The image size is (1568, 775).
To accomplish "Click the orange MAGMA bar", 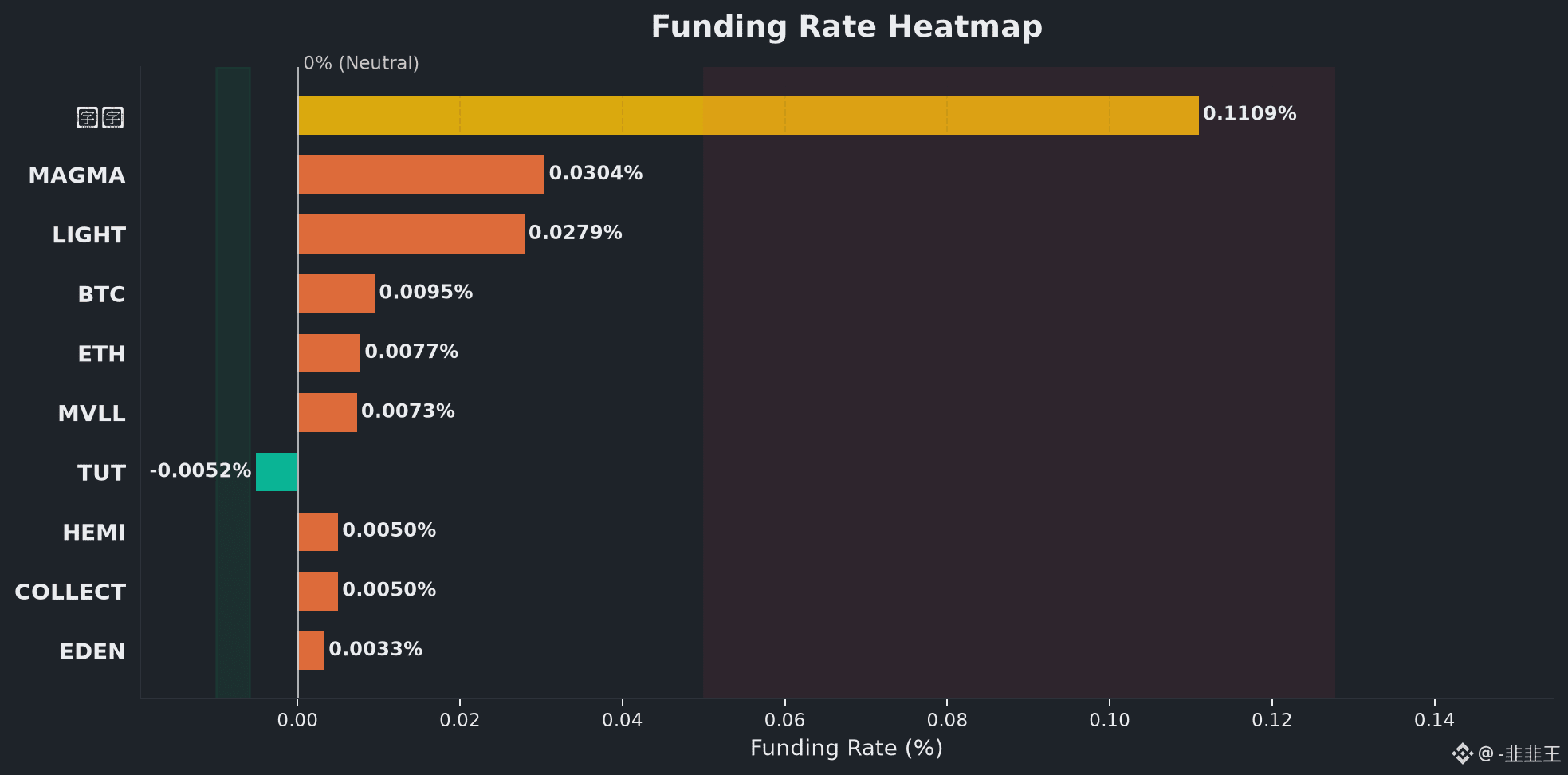I will [x=422, y=175].
